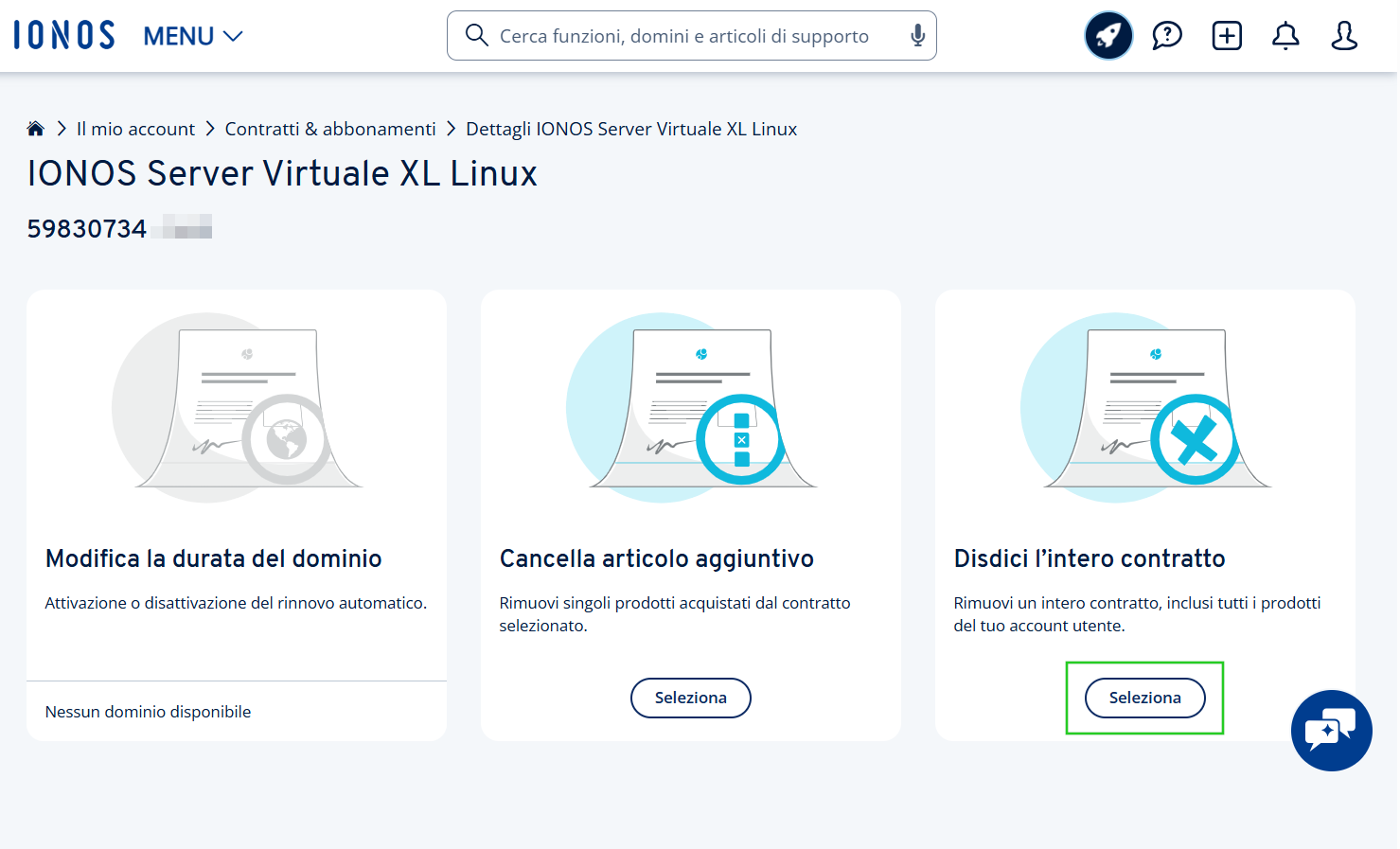Screen dimensions: 1400x849
Task: Open the MENU dropdown
Action: coord(193,37)
